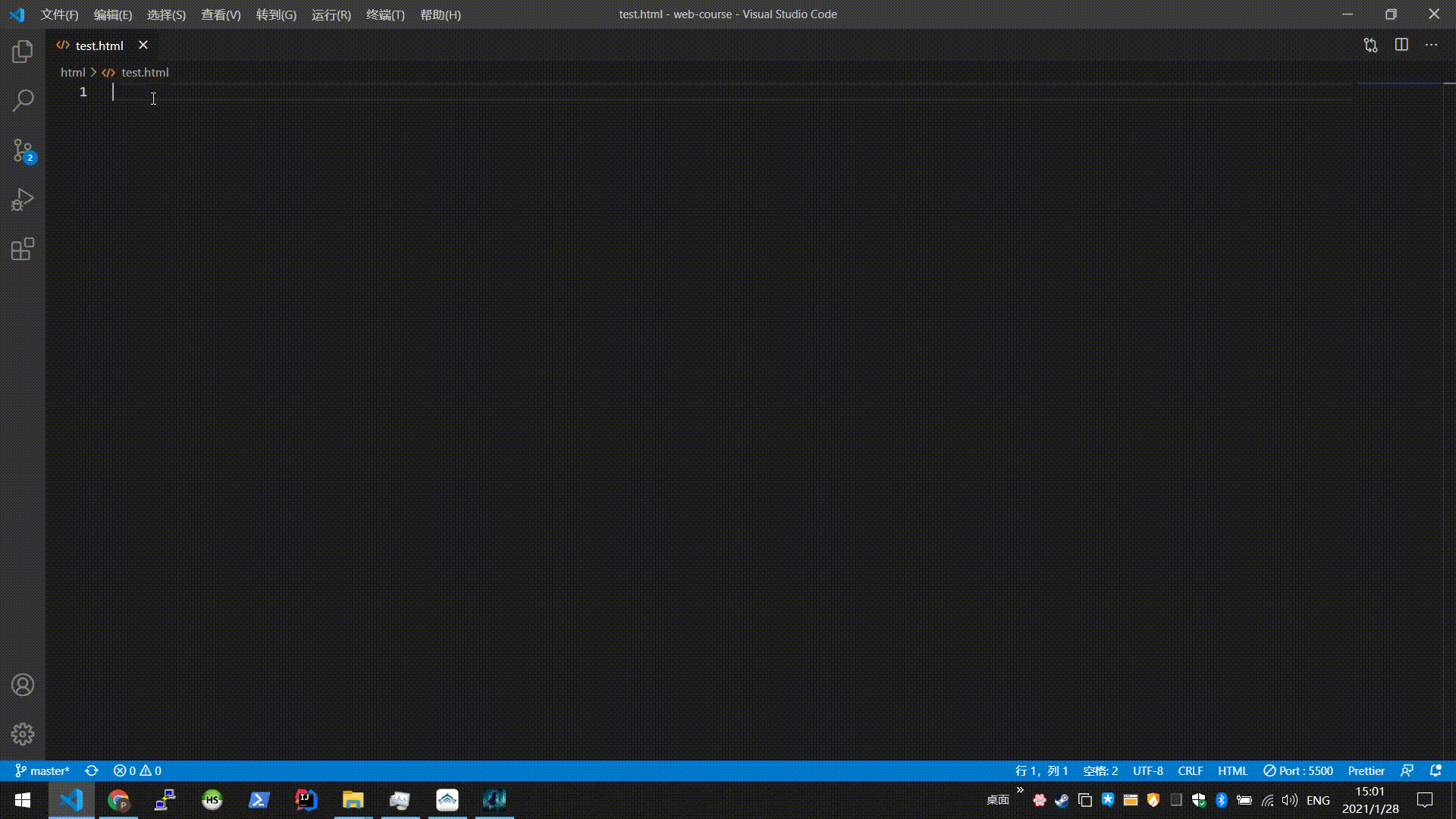Open Chrome from the Windows taskbar
Screen dimensions: 1456x819
(118, 800)
